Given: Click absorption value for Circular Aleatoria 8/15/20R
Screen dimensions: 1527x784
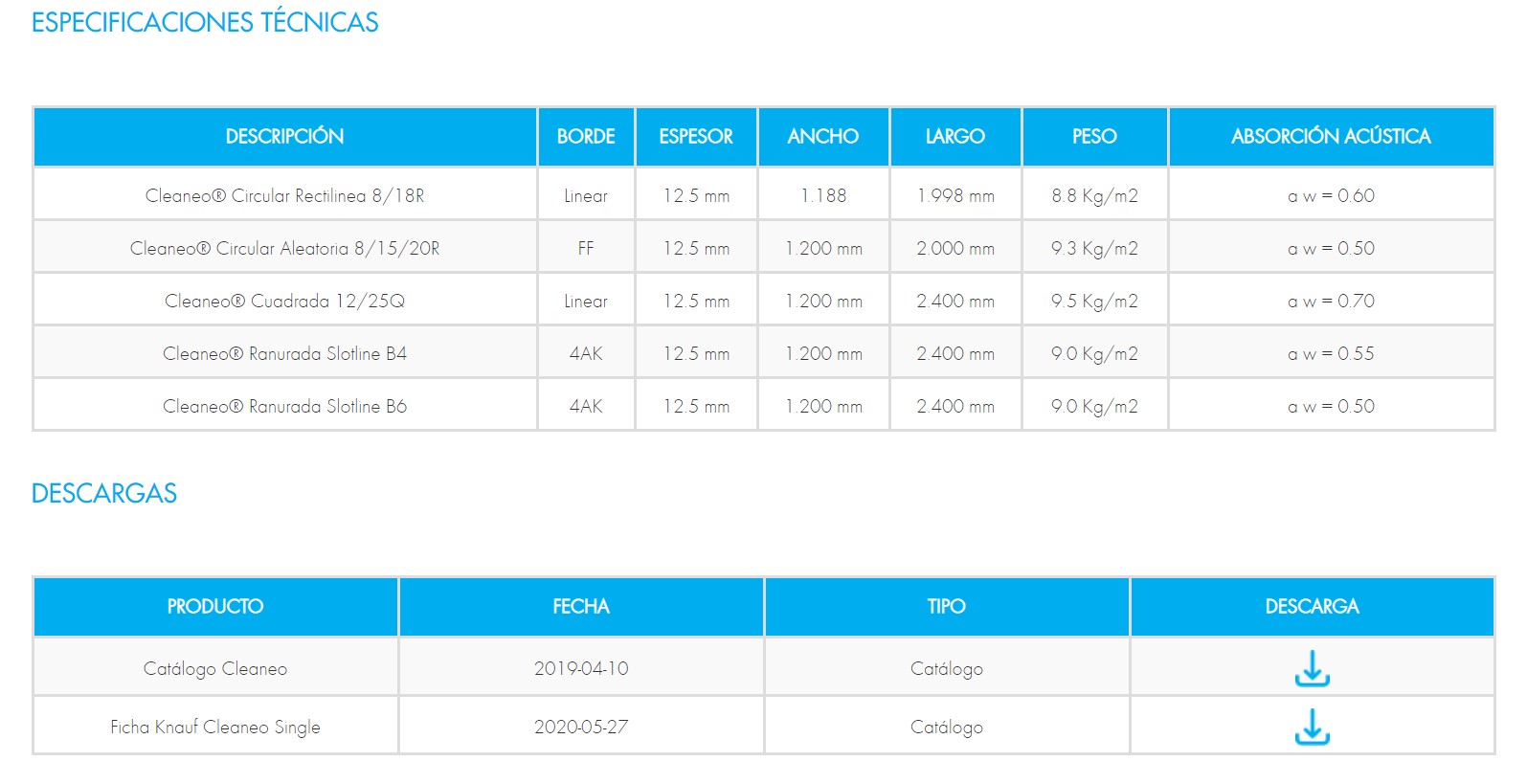Looking at the screenshot, I should point(1331,248).
